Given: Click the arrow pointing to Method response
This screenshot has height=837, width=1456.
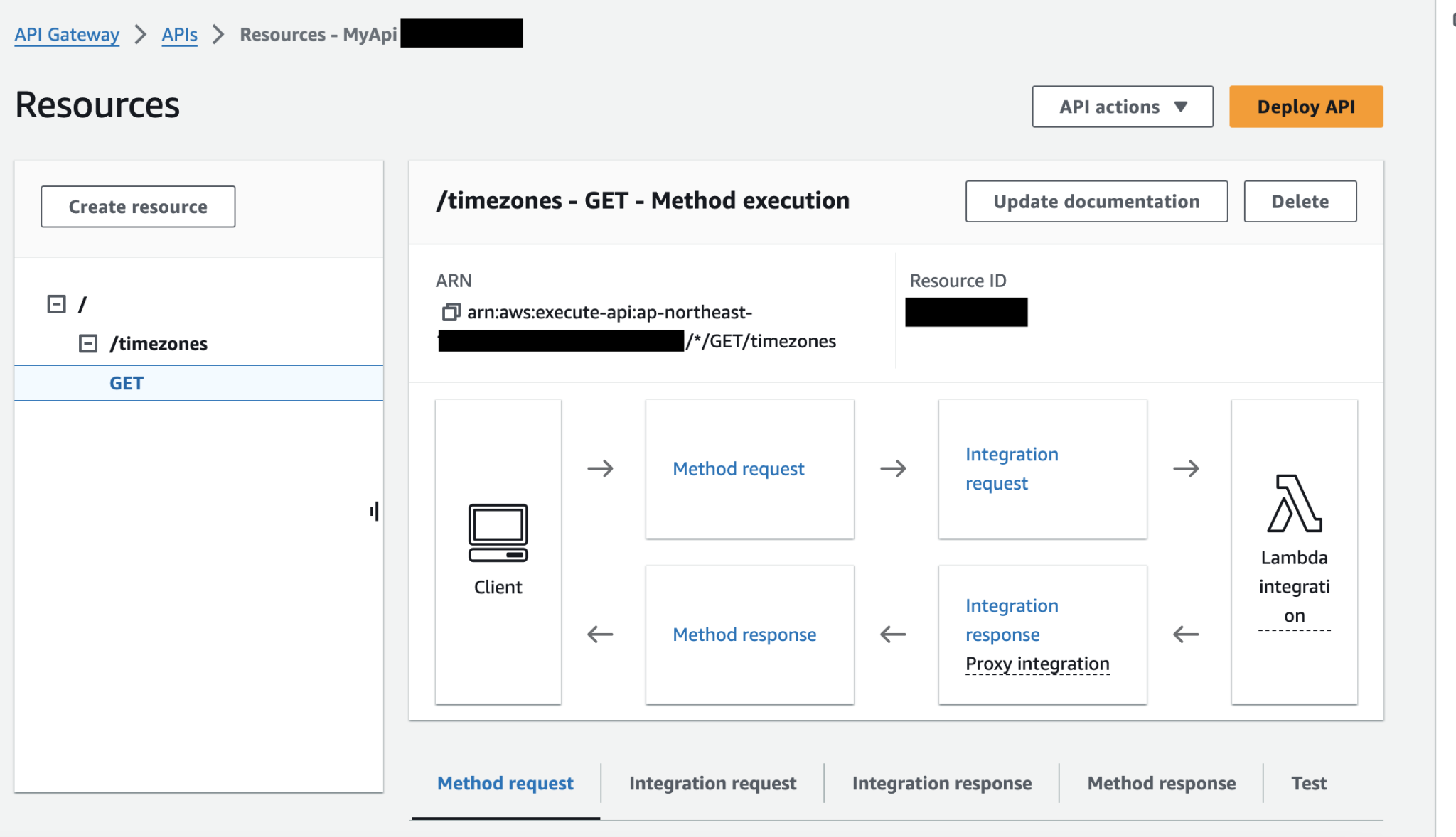Looking at the screenshot, I should [894, 634].
